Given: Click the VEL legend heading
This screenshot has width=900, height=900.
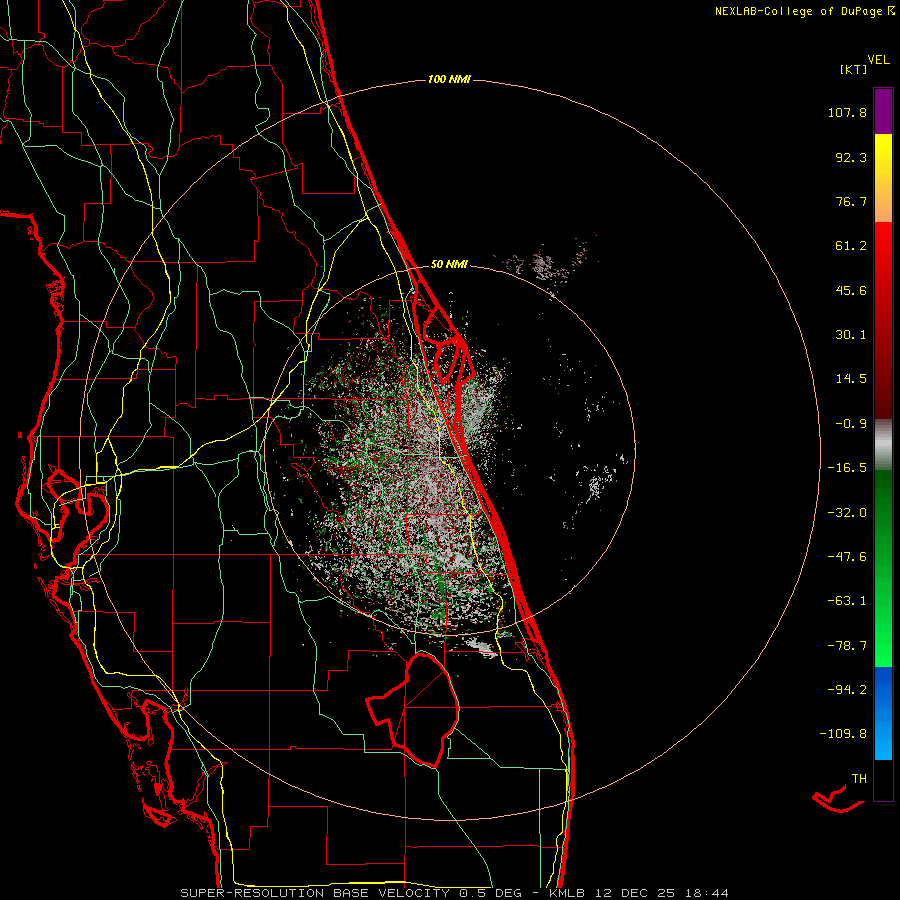Looking at the screenshot, I should tap(879, 59).
